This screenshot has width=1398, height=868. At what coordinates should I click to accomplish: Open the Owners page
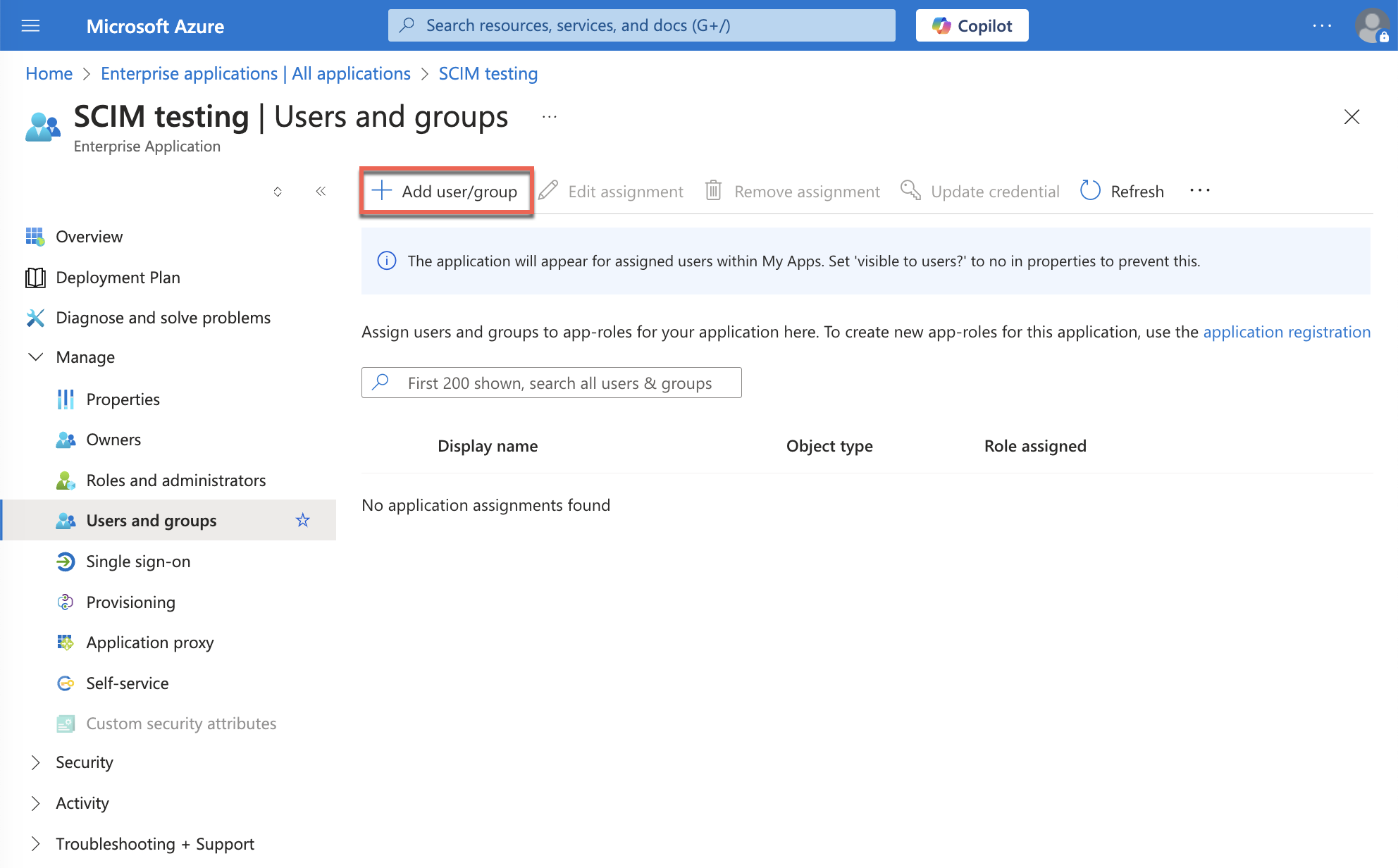tap(113, 439)
